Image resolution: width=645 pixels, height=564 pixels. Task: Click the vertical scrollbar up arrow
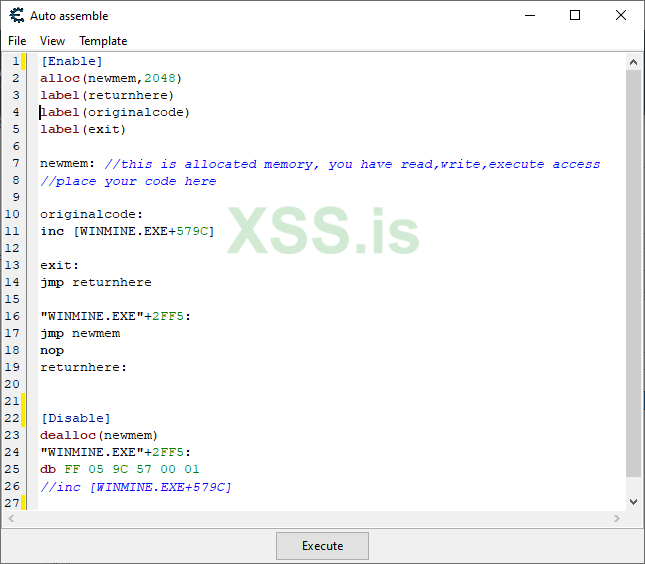(633, 62)
